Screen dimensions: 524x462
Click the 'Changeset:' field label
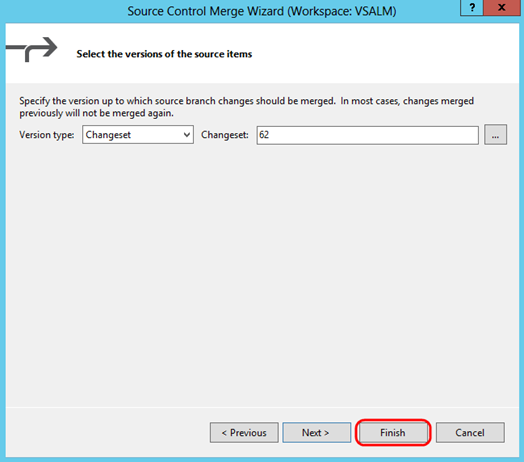click(x=225, y=135)
